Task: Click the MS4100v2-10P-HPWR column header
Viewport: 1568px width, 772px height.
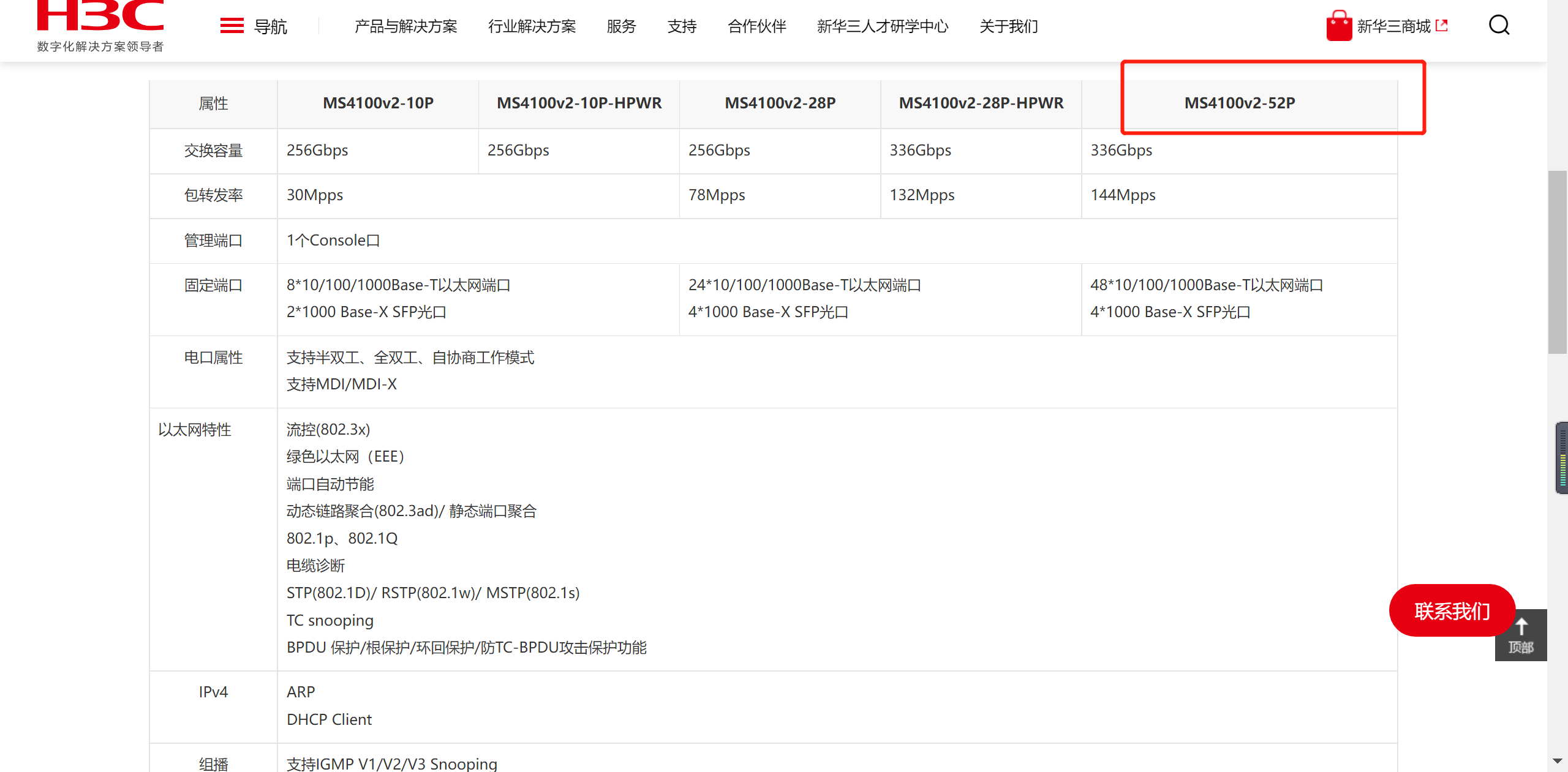Action: pos(579,103)
